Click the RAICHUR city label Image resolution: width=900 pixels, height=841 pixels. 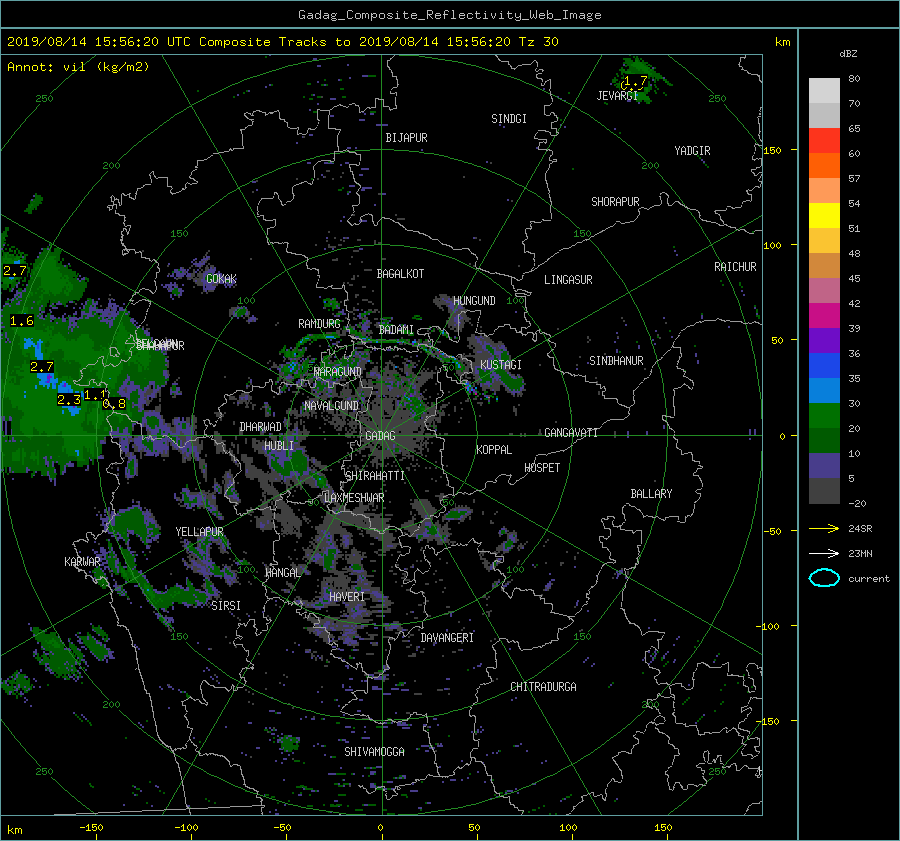[735, 267]
